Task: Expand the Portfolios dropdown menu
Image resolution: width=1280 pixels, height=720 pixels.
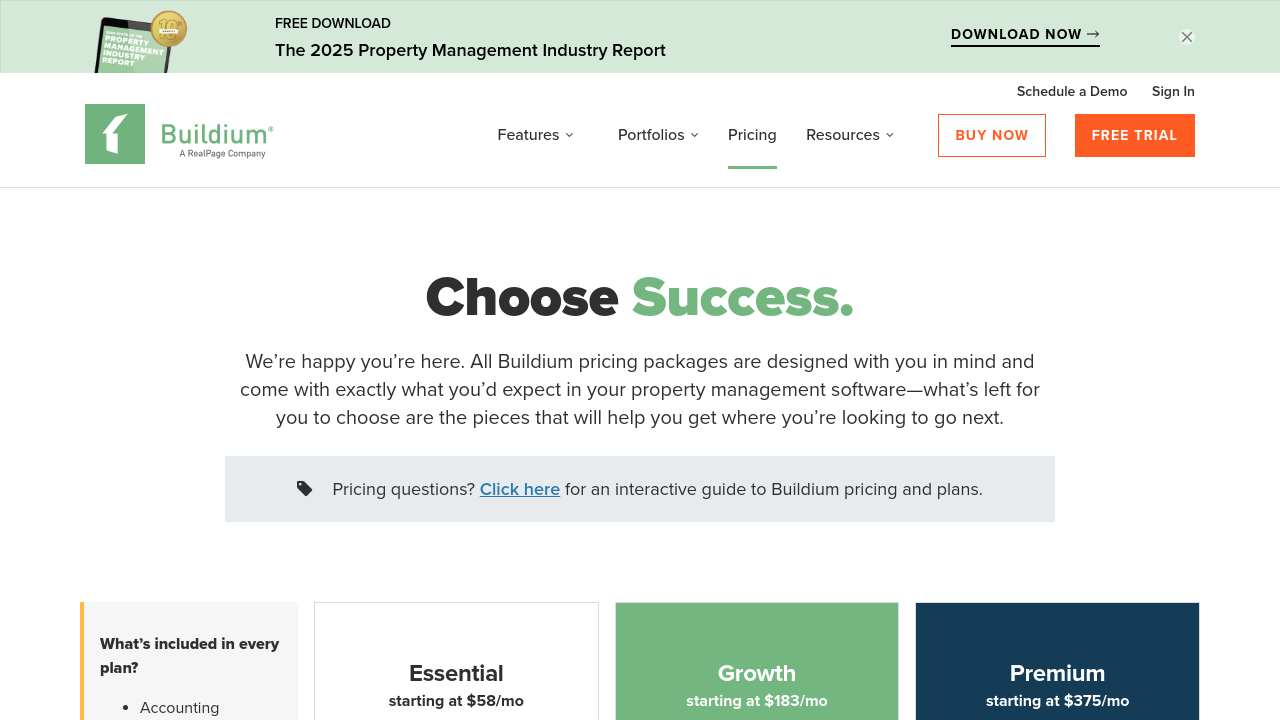Action: pyautogui.click(x=658, y=135)
